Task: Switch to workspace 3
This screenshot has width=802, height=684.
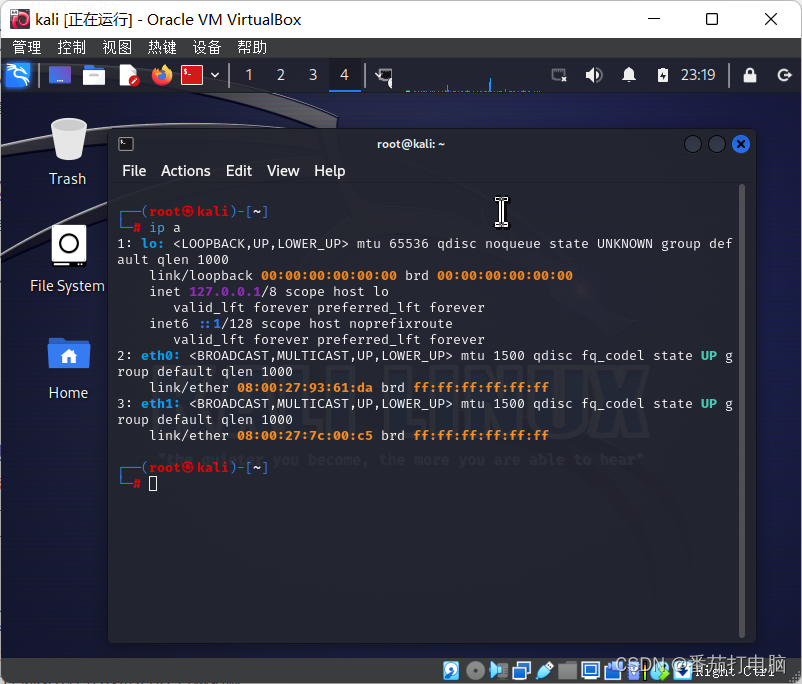Action: (313, 75)
